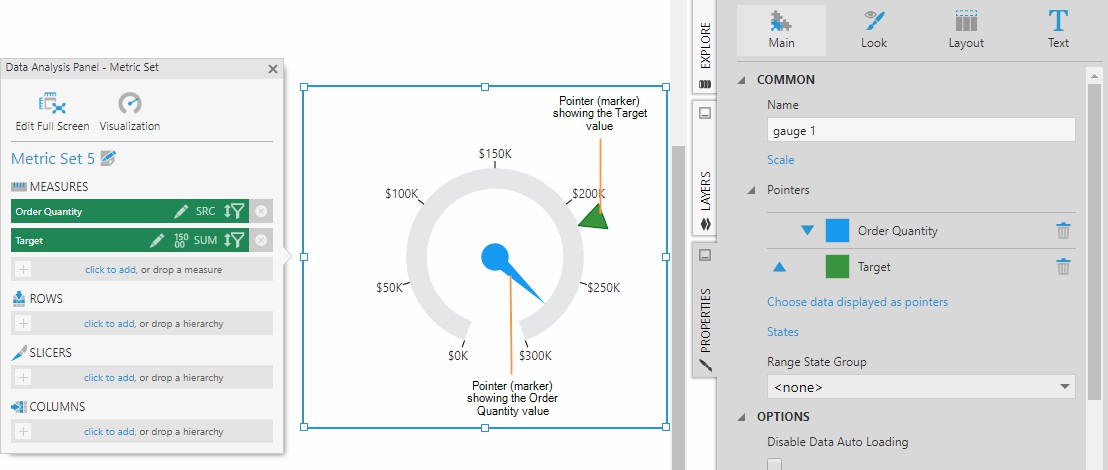Click 'Choose data displayed as pointers' link
Image resolution: width=1108 pixels, height=470 pixels.
tap(857, 302)
